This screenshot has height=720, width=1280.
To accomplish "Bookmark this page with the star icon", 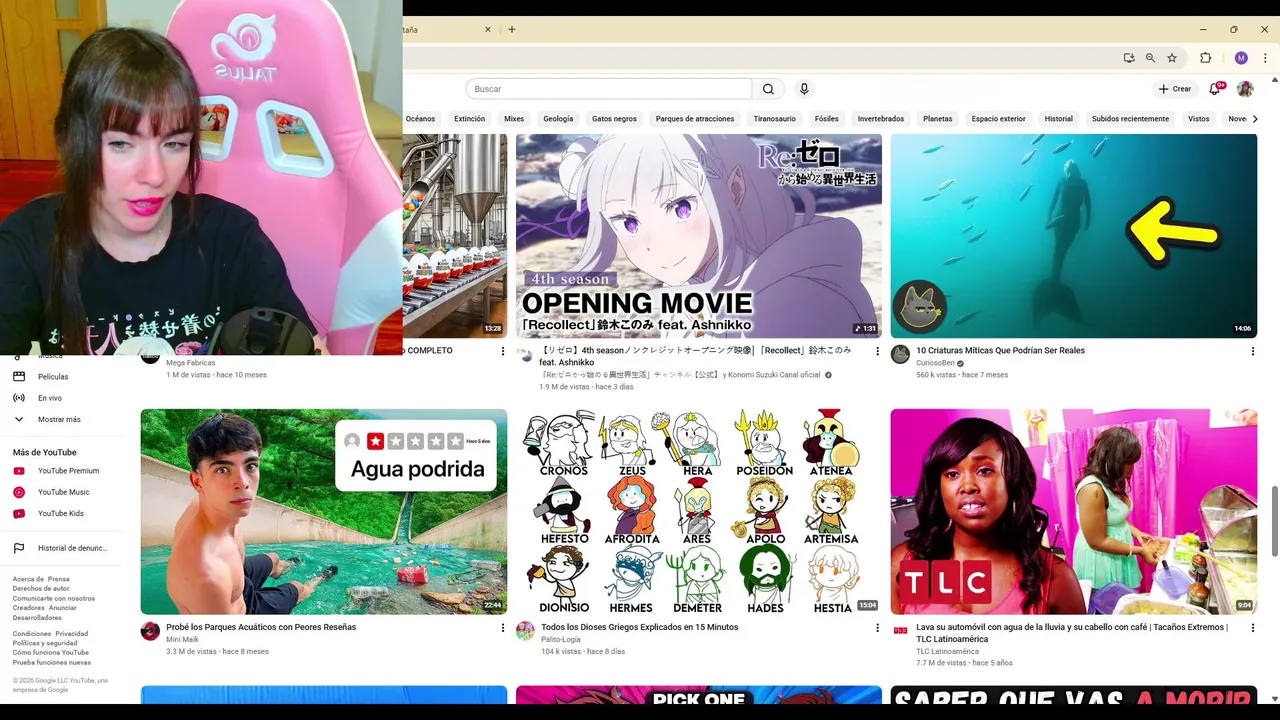I will [x=1172, y=58].
